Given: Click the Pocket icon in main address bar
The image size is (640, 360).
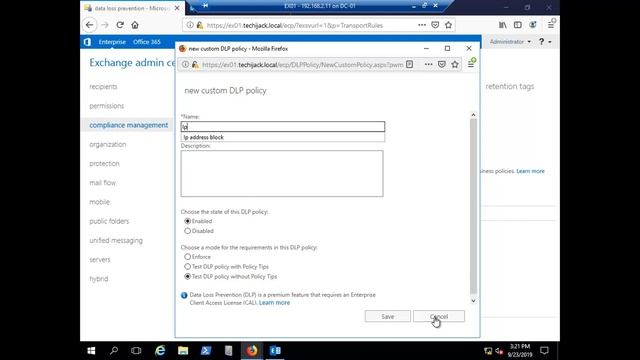Looking at the screenshot, I should pos(435,25).
